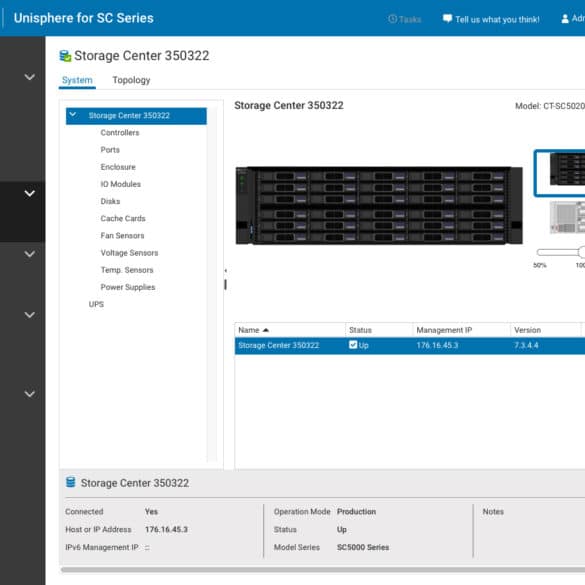Sort table by Version column

527,330
